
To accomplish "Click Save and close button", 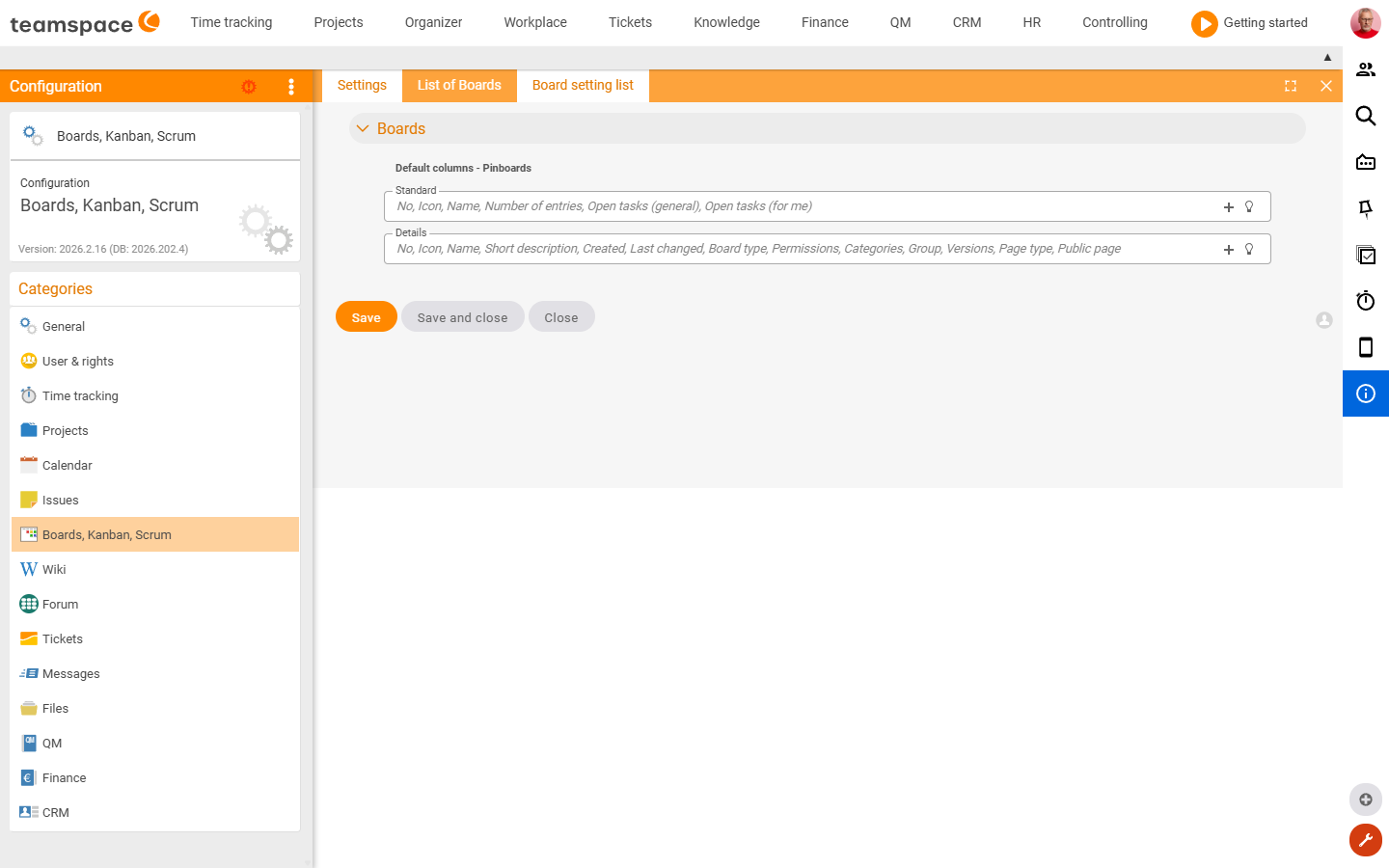I will (463, 316).
